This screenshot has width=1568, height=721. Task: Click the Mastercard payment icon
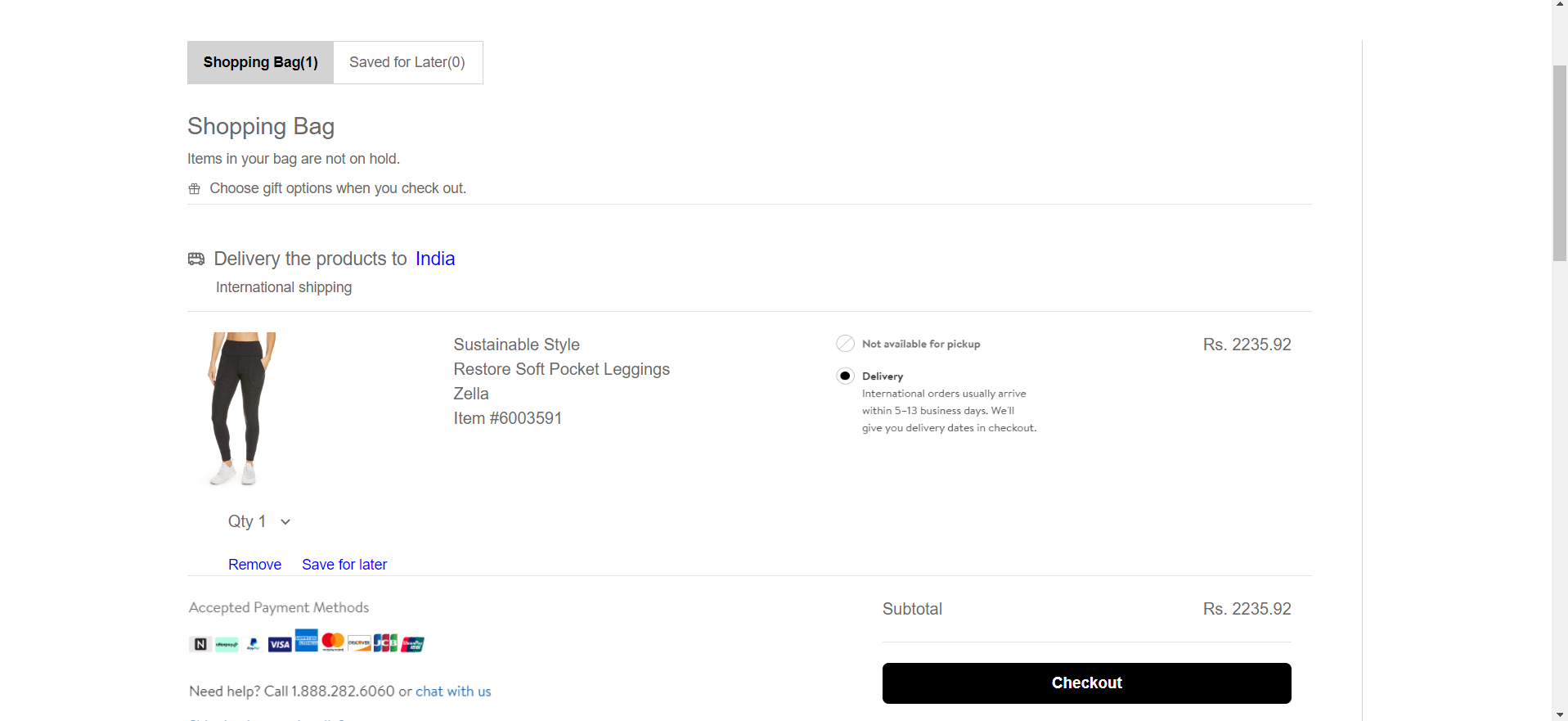point(333,642)
